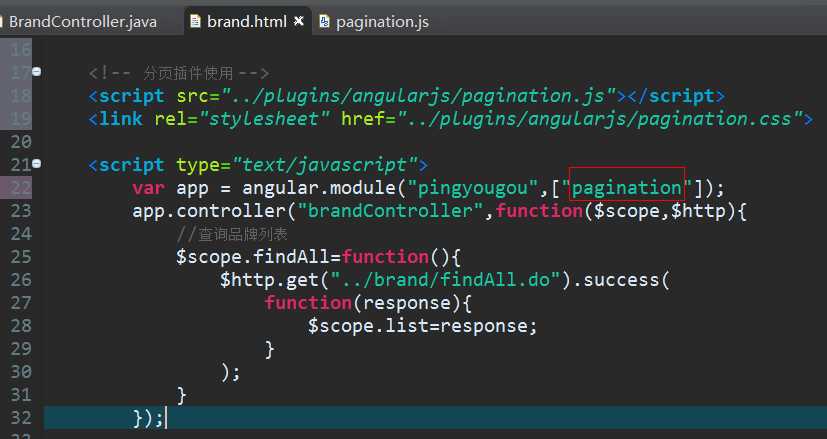Click line number 20 in gutter
The width and height of the screenshot is (827, 439).
tap(21, 141)
